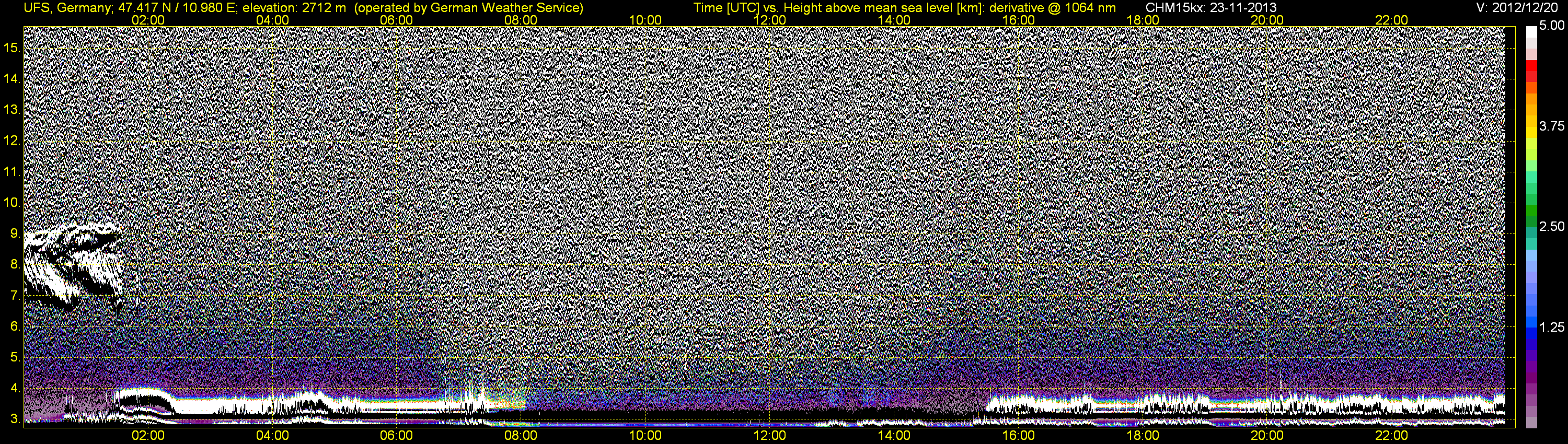Click the 4 km height axis label
The width and height of the screenshot is (1568, 444).
click(x=15, y=389)
